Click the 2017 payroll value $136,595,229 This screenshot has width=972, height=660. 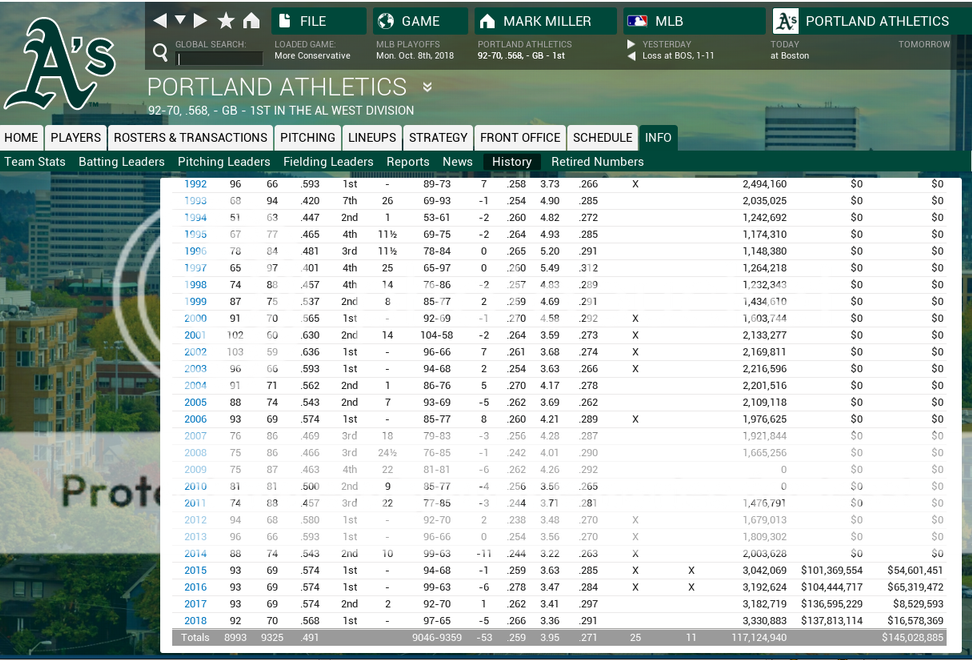pyautogui.click(x=831, y=604)
